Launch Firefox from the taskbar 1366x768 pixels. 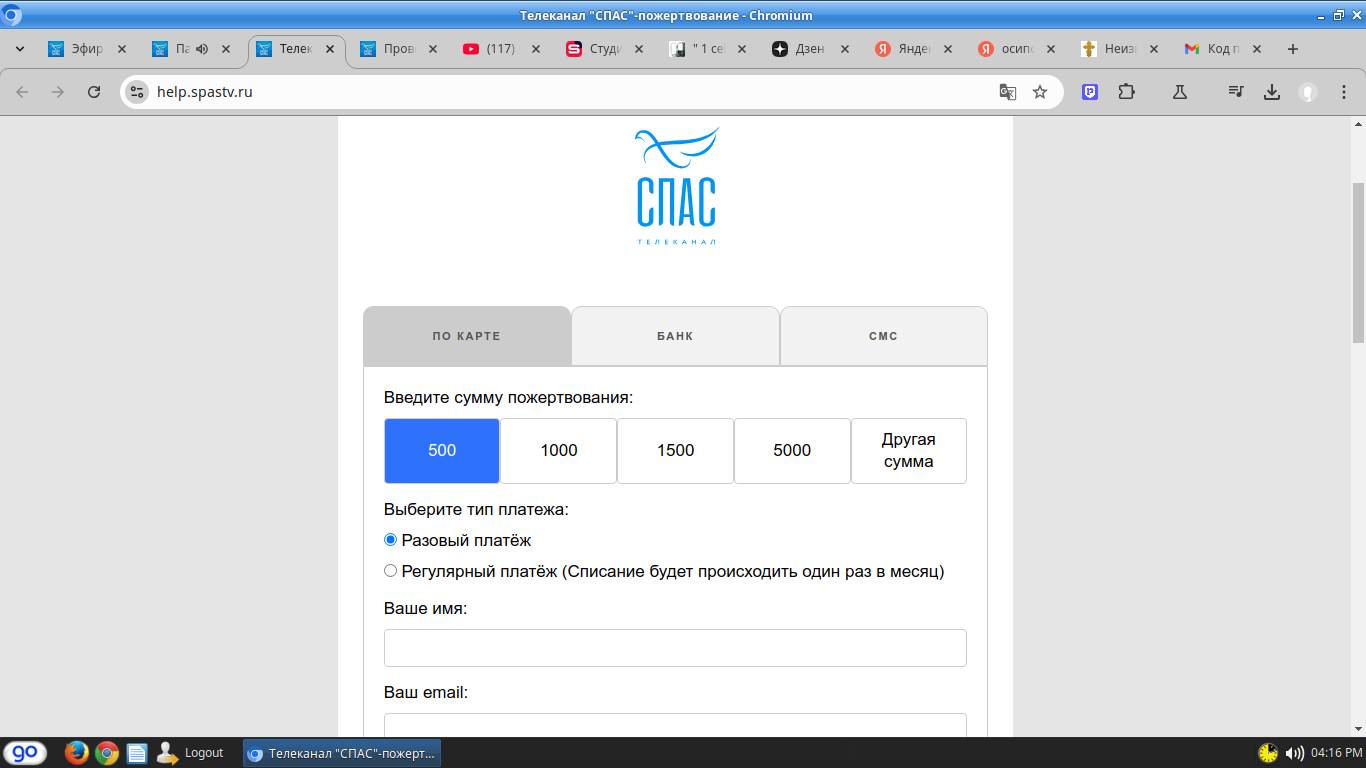[x=76, y=753]
